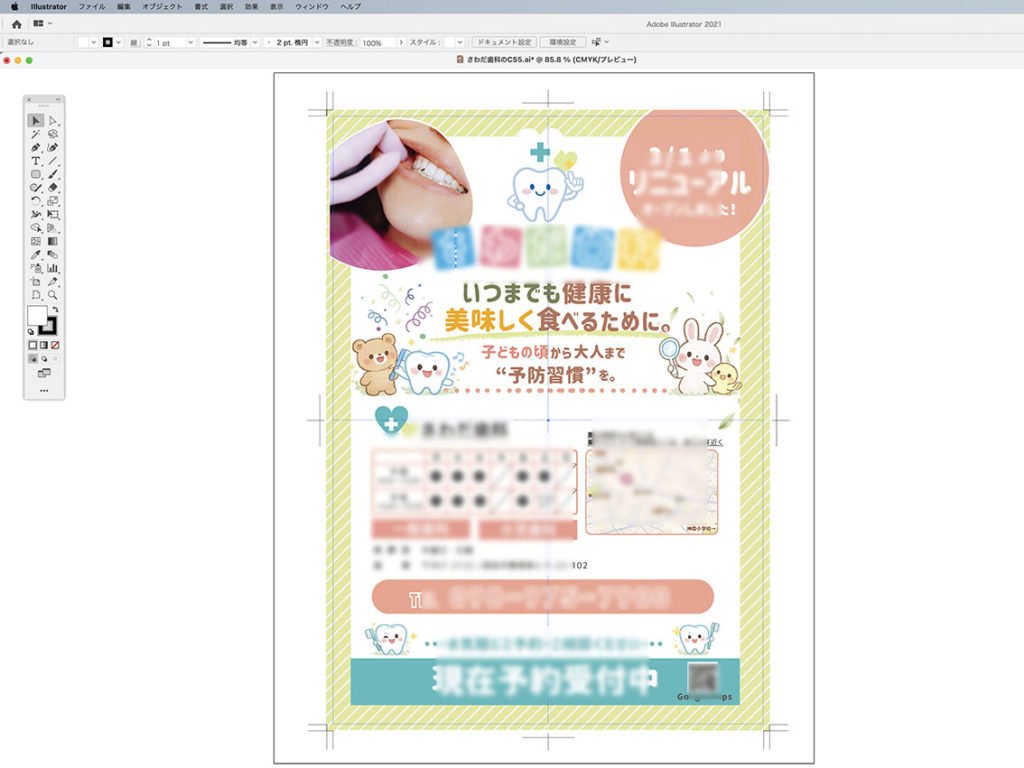Select the Direct Selection tool

(53, 121)
